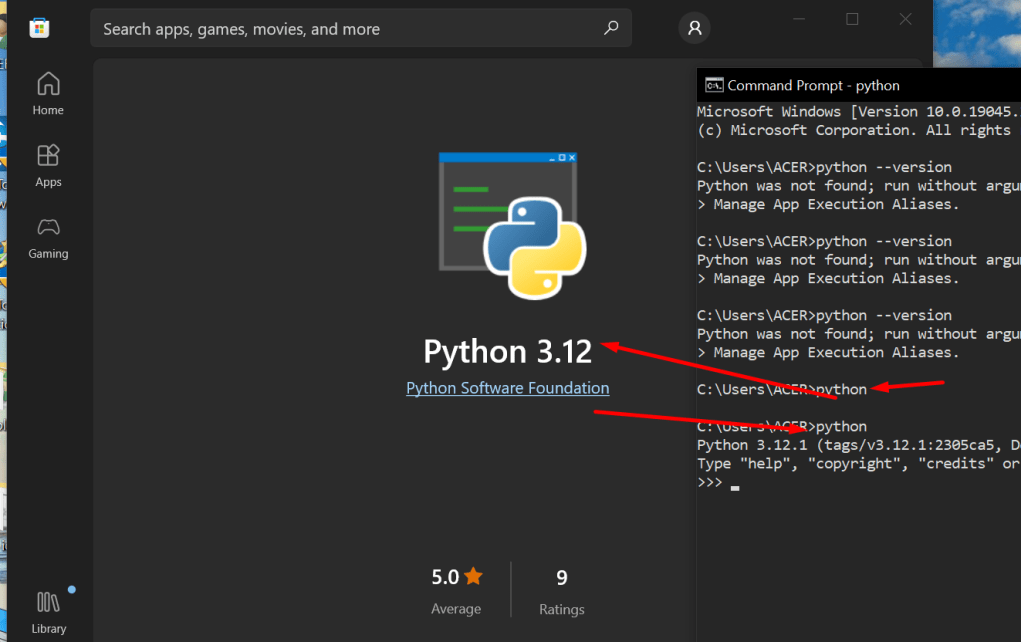The image size is (1021, 642).
Task: Click the search magnifier icon
Action: pyautogui.click(x=611, y=28)
